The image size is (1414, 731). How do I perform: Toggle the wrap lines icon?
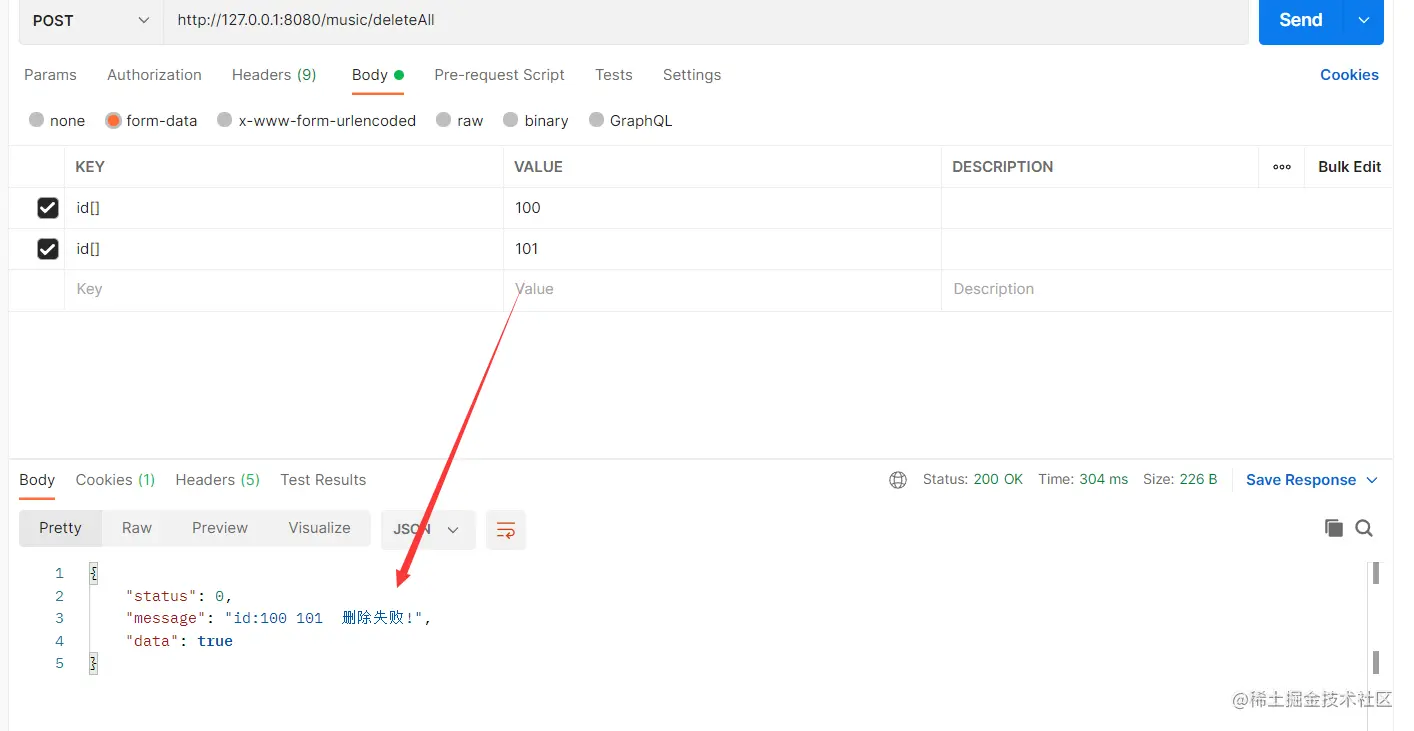click(506, 529)
